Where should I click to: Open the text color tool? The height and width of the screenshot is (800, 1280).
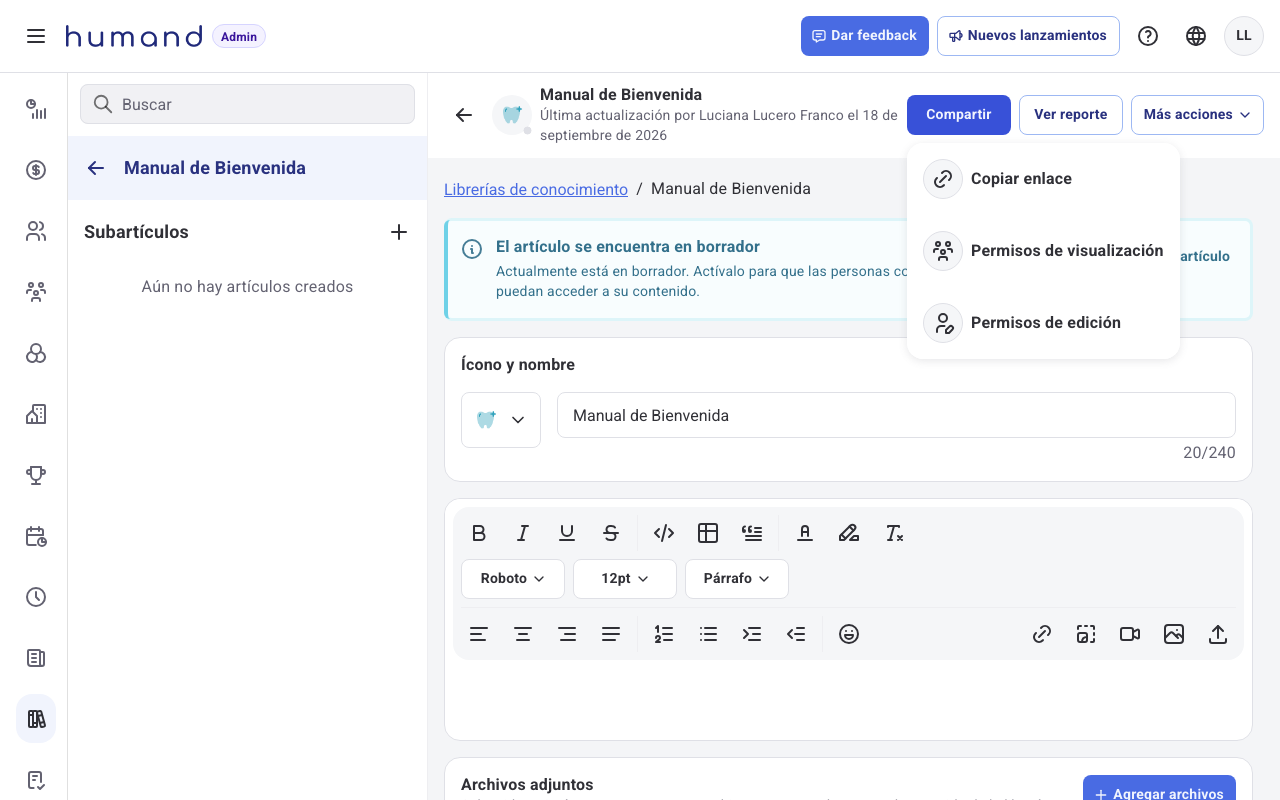point(805,533)
